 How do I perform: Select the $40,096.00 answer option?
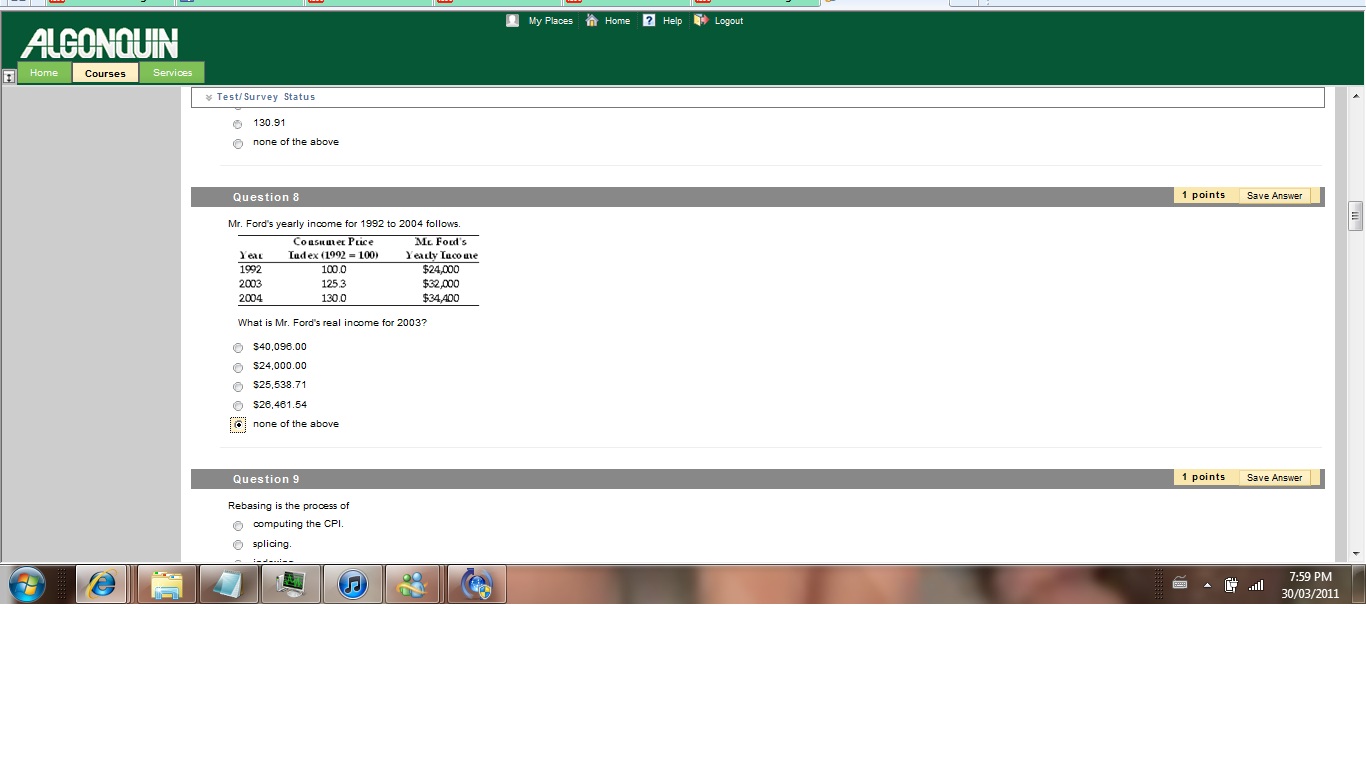(238, 348)
